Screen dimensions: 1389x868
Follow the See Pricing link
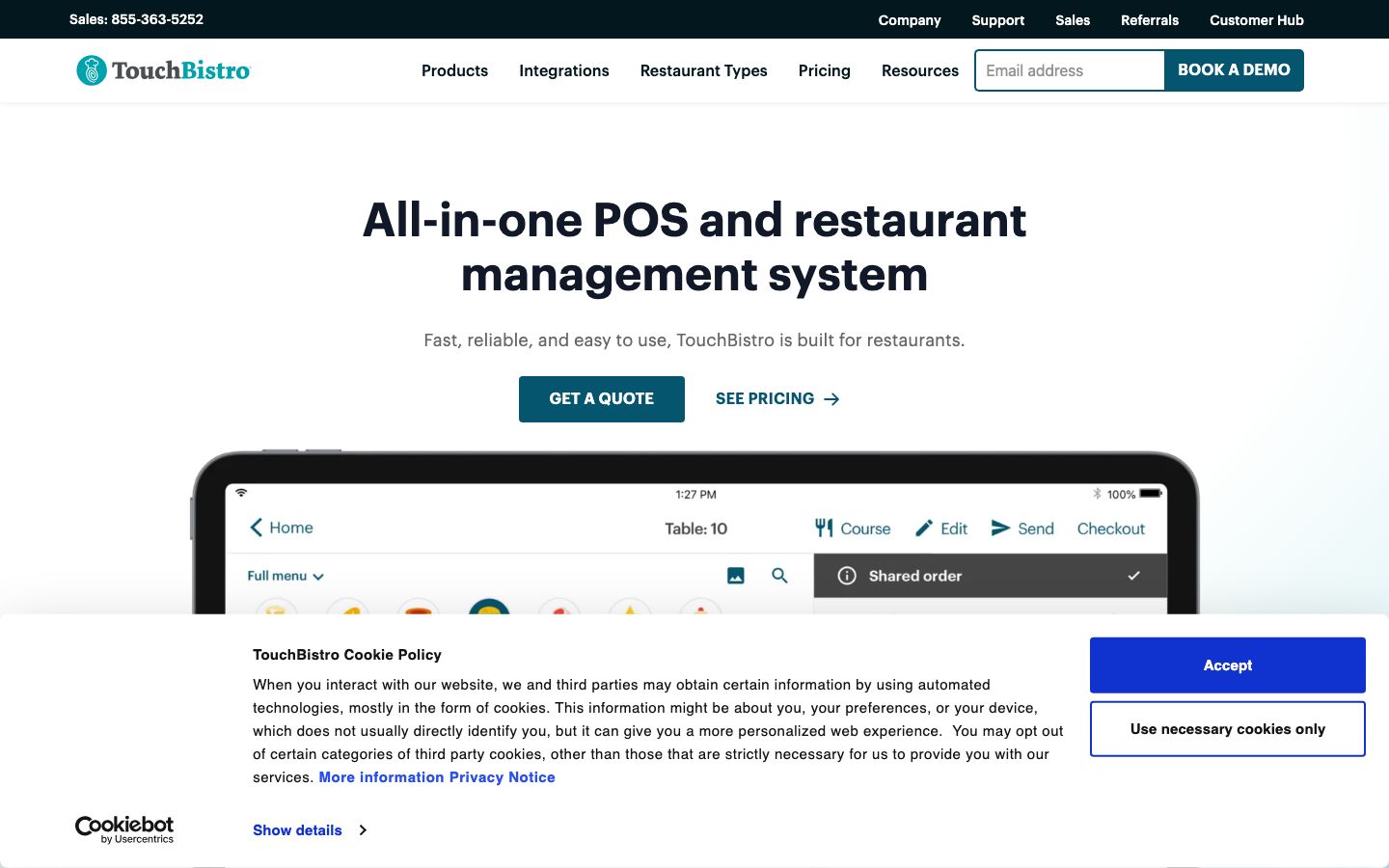[777, 399]
